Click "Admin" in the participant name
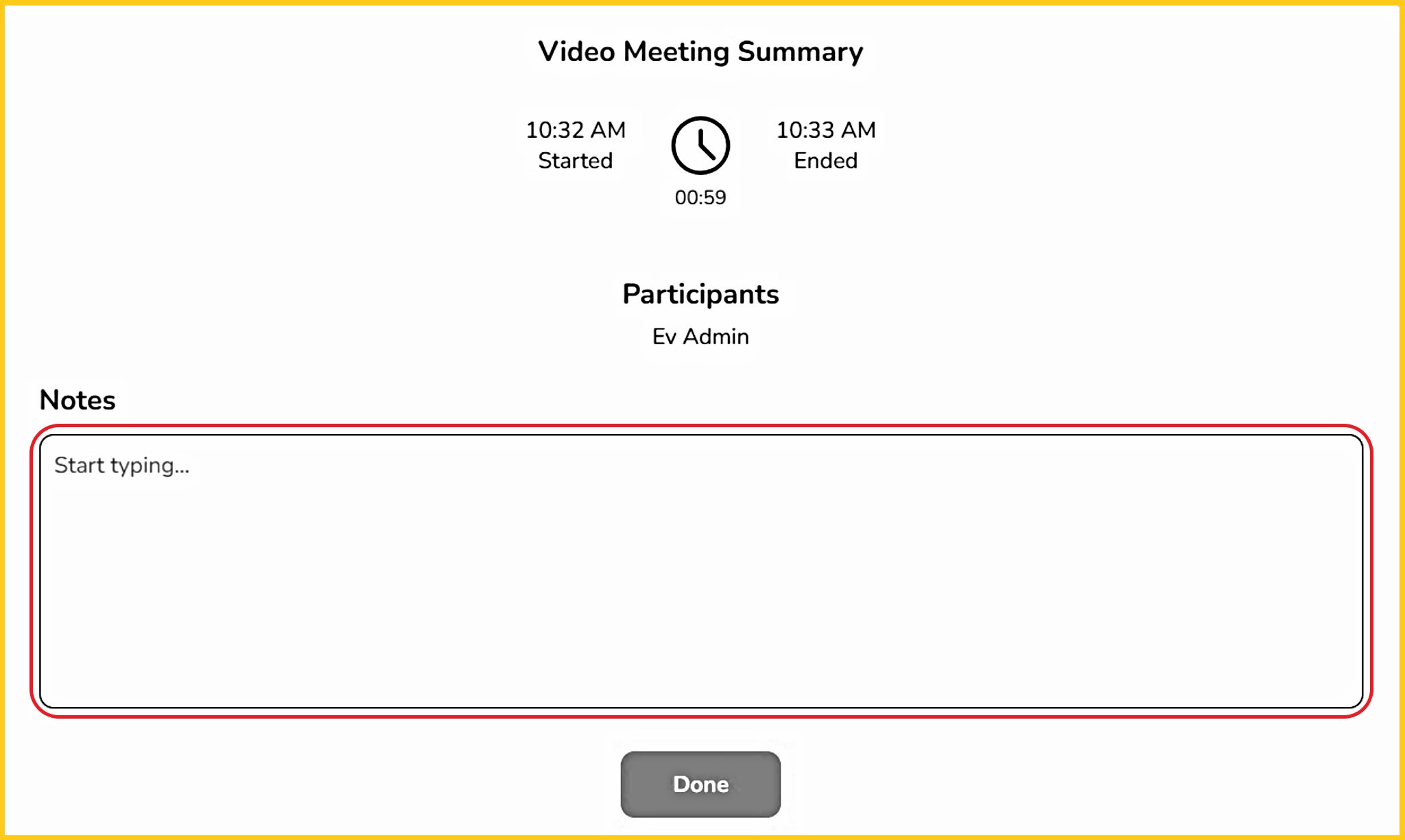This screenshot has height=840, width=1405. [x=716, y=337]
